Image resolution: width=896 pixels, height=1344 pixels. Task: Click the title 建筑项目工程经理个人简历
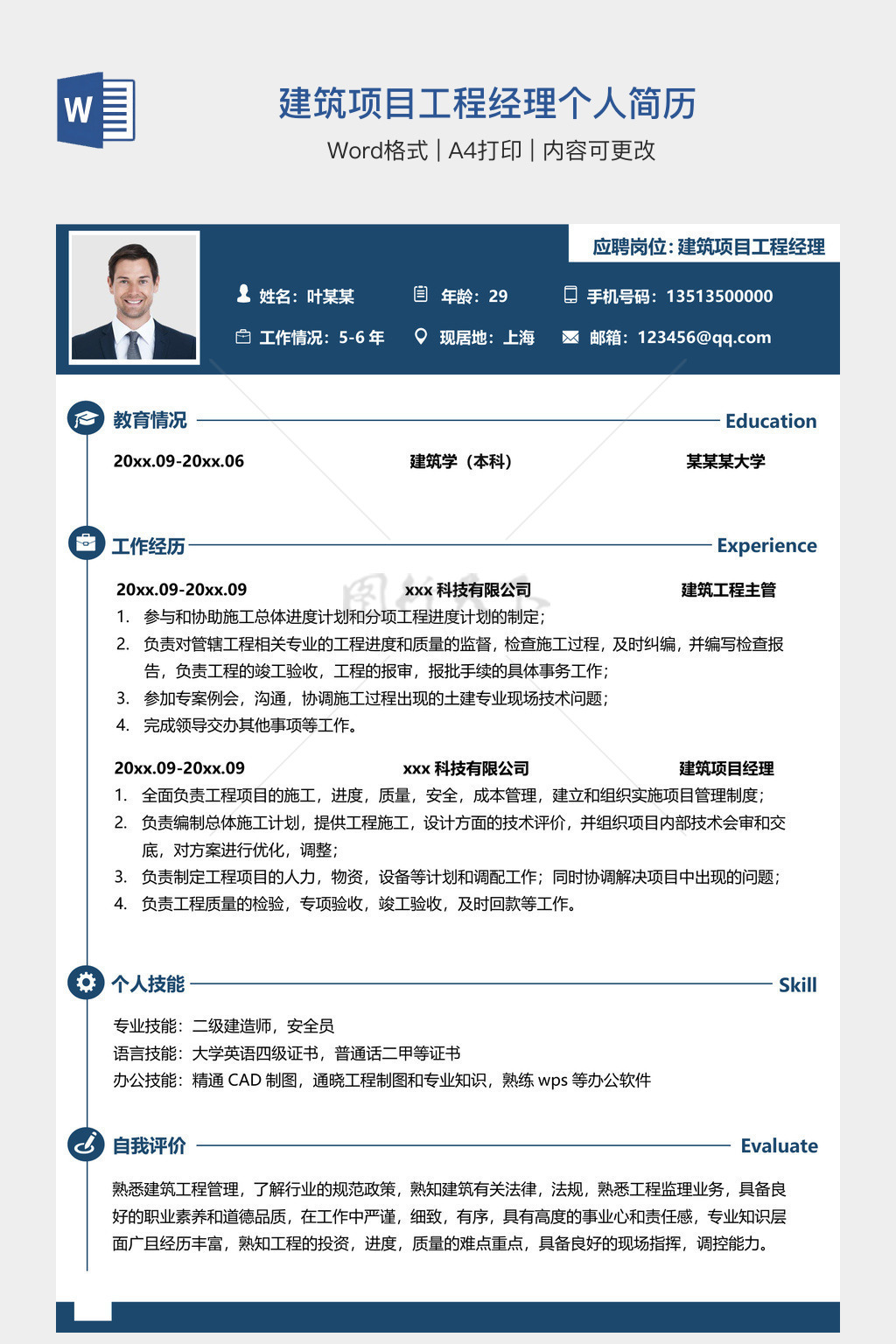tap(487, 103)
